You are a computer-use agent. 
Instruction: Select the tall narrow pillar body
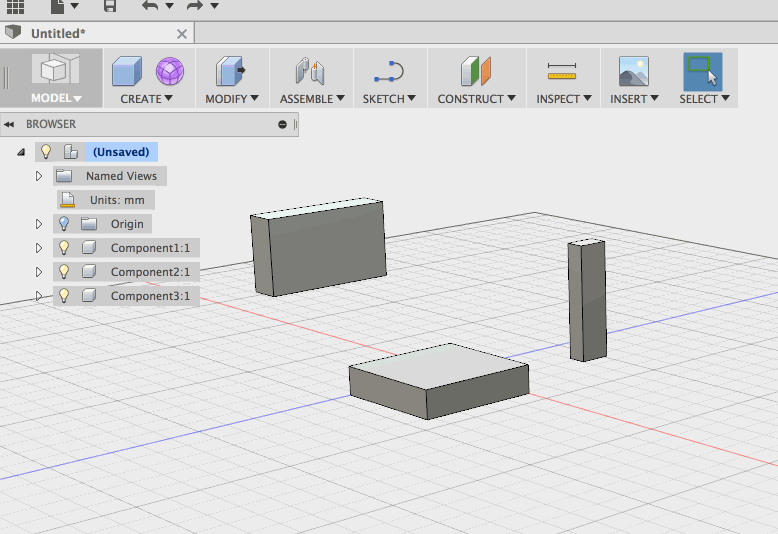click(587, 300)
